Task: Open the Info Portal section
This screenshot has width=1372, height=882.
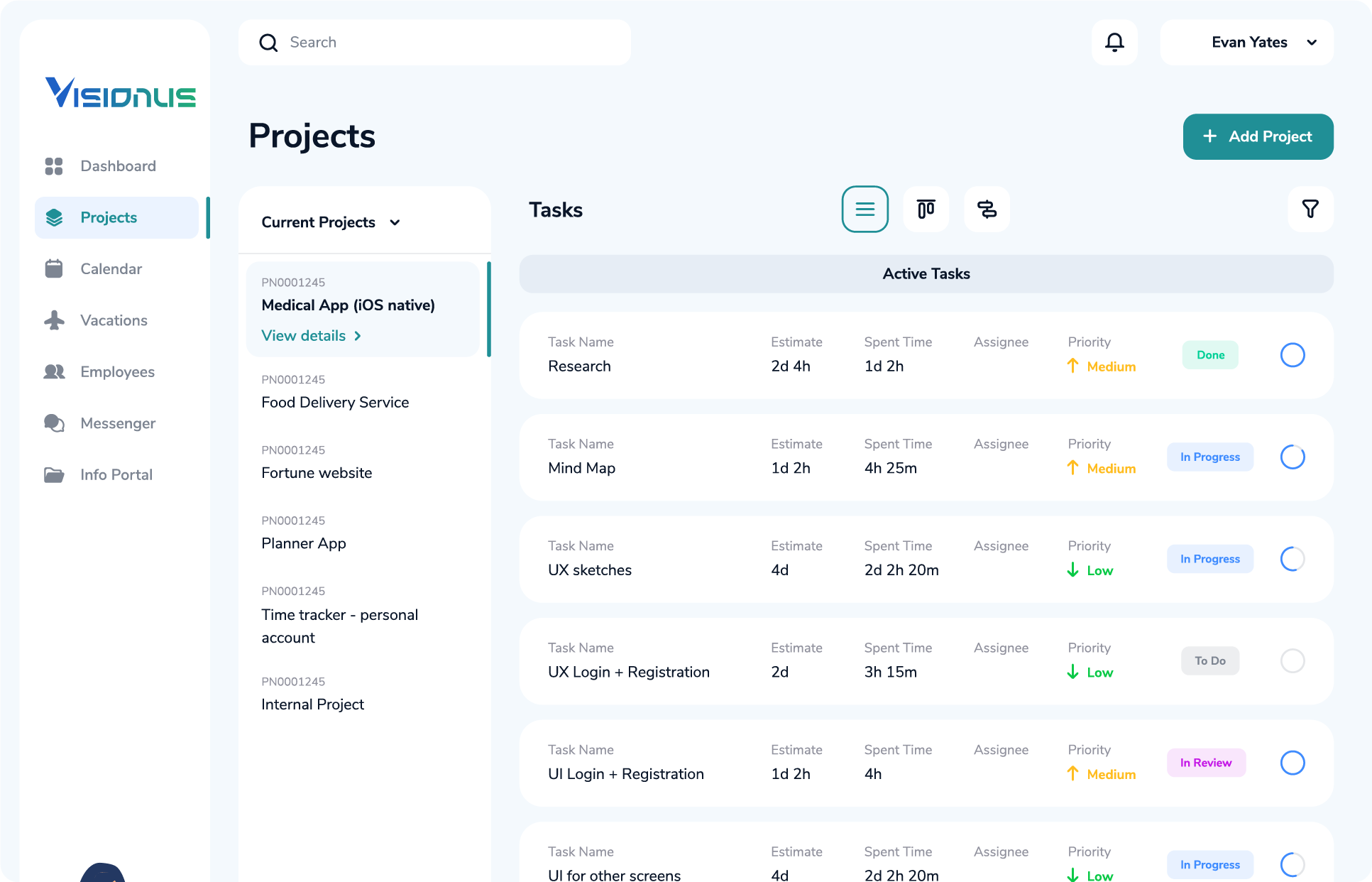Action: (116, 474)
